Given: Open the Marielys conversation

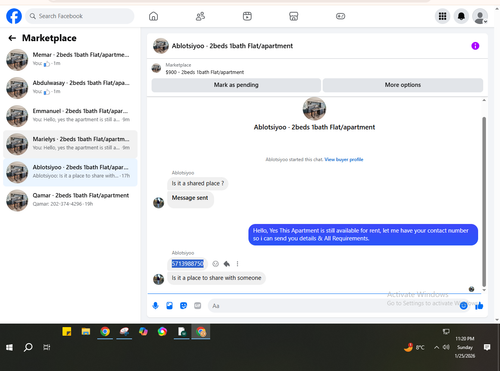Looking at the screenshot, I should (70, 144).
